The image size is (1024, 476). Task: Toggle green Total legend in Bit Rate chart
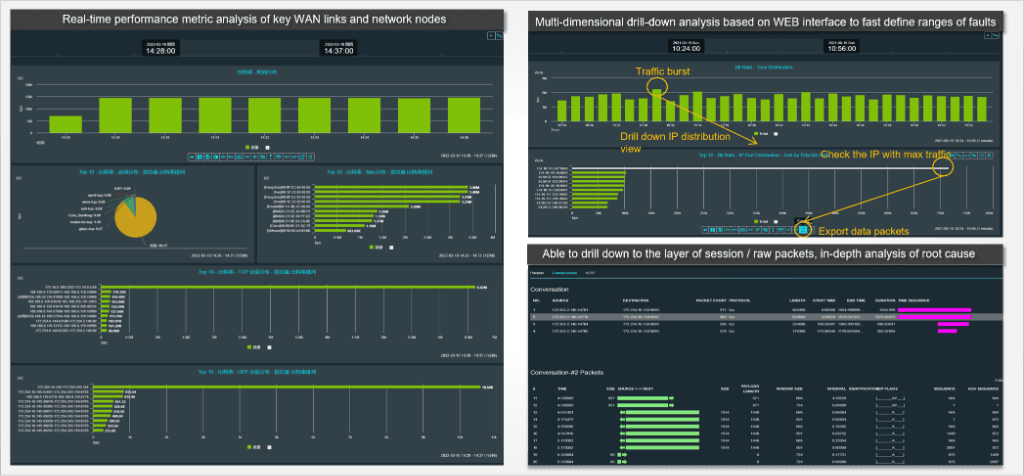[x=761, y=134]
